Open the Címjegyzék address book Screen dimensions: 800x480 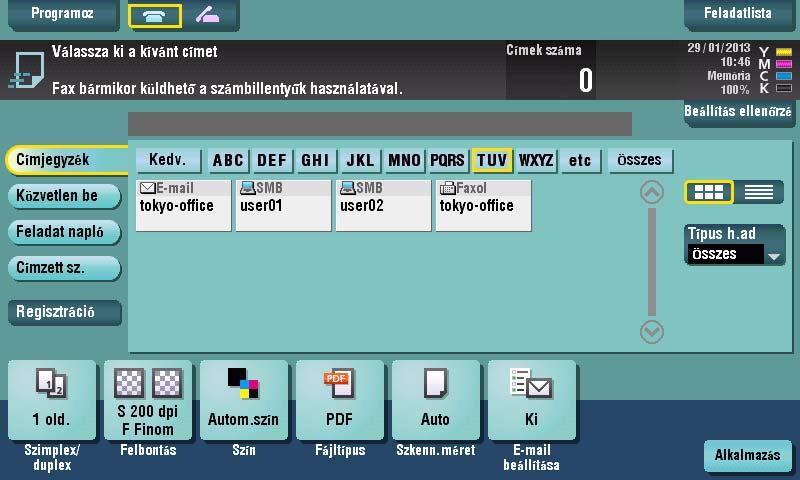[66, 160]
